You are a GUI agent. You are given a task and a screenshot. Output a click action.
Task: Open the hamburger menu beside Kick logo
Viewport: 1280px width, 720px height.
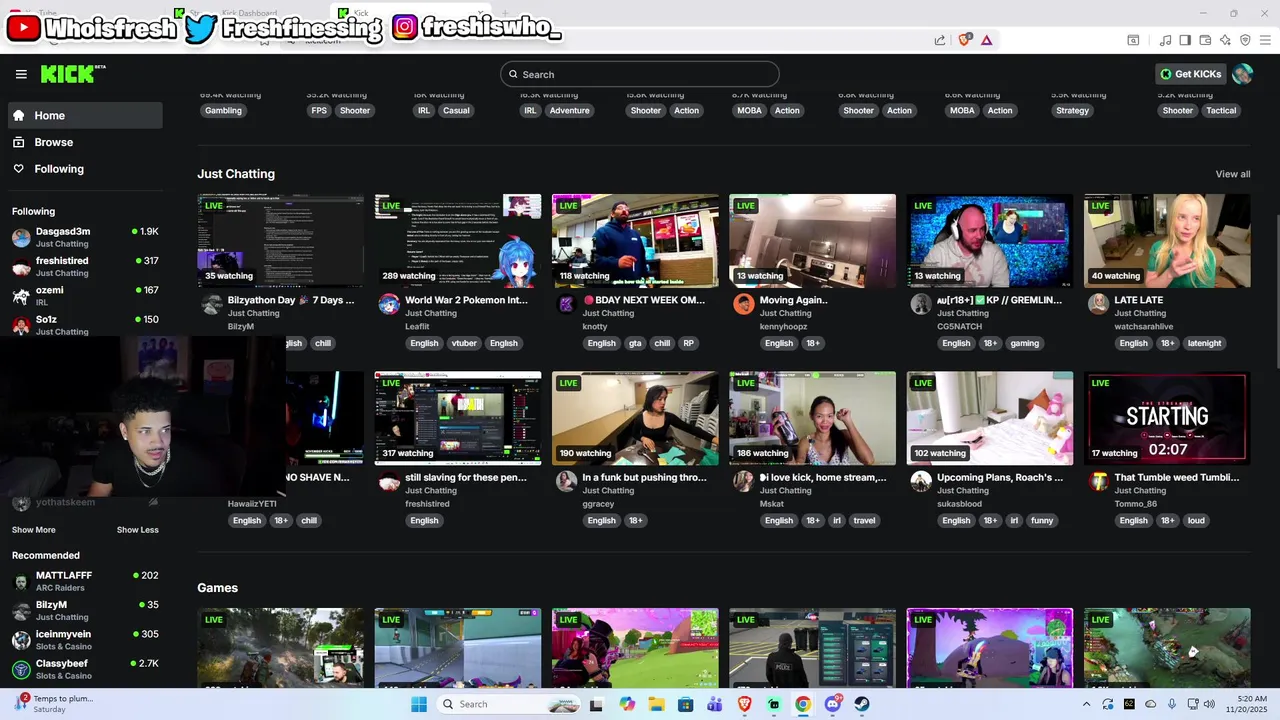[21, 74]
